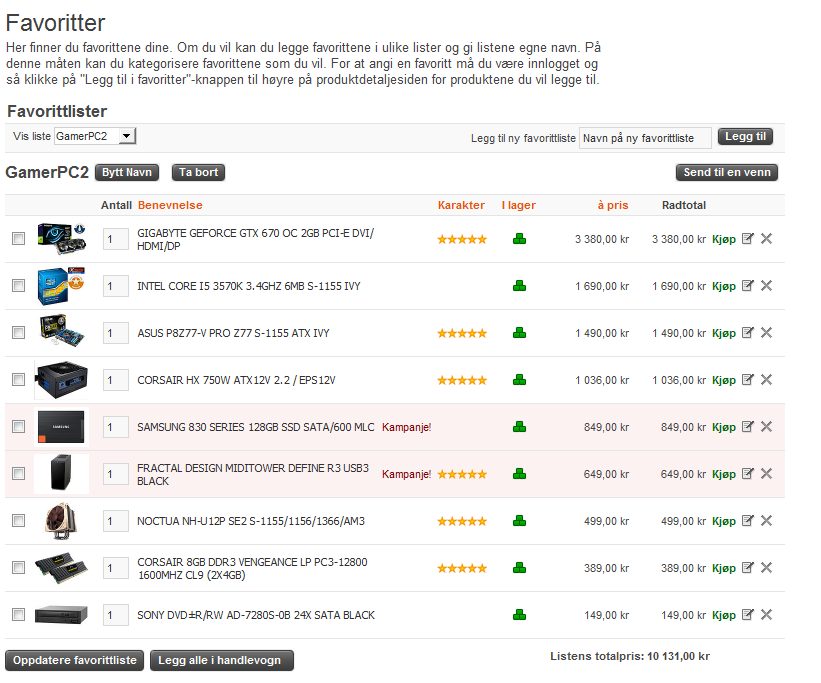Remove Gigabyte GeForce GTX 670 with X icon

click(767, 239)
